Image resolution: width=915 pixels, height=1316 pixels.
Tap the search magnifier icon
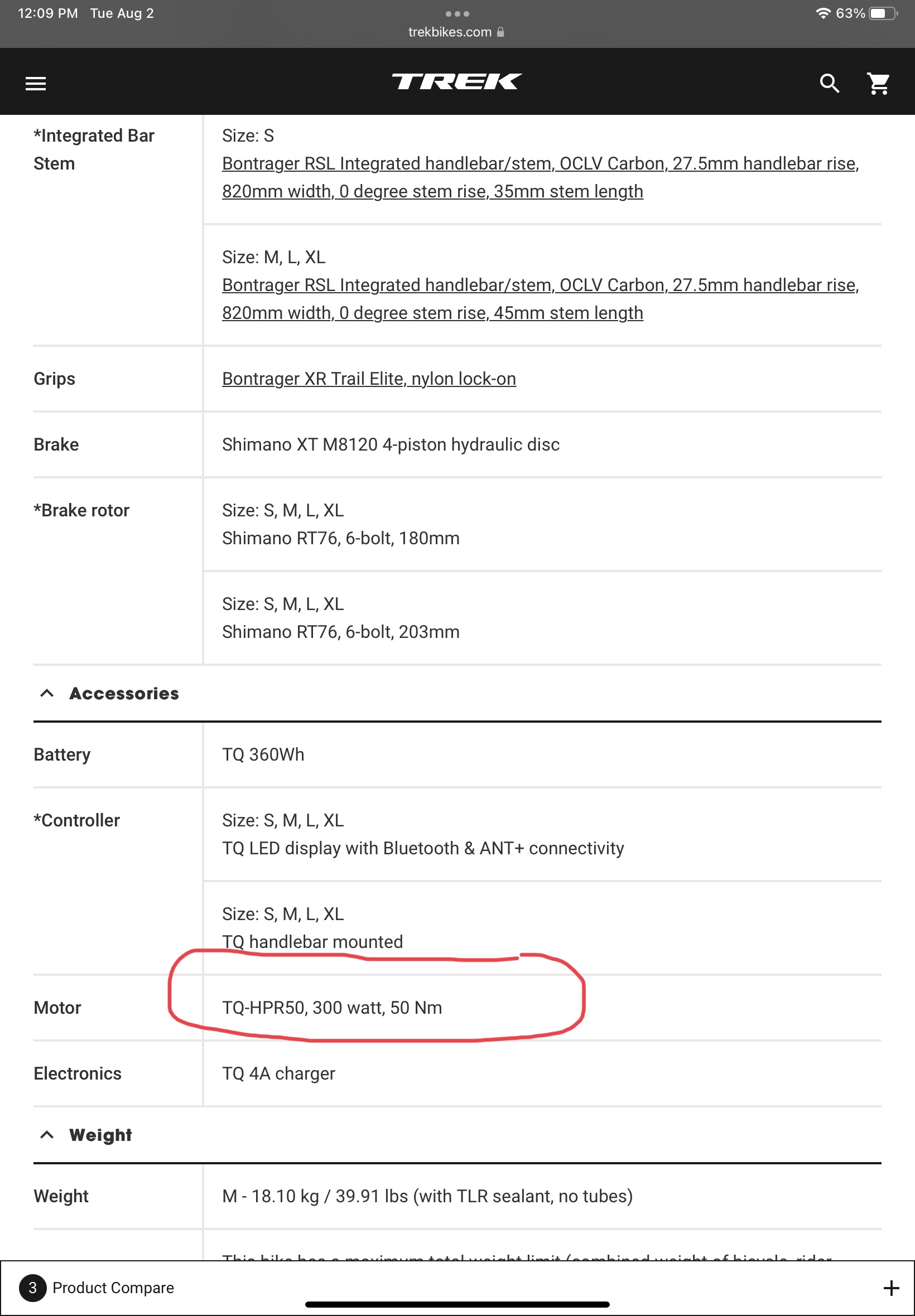pos(829,83)
